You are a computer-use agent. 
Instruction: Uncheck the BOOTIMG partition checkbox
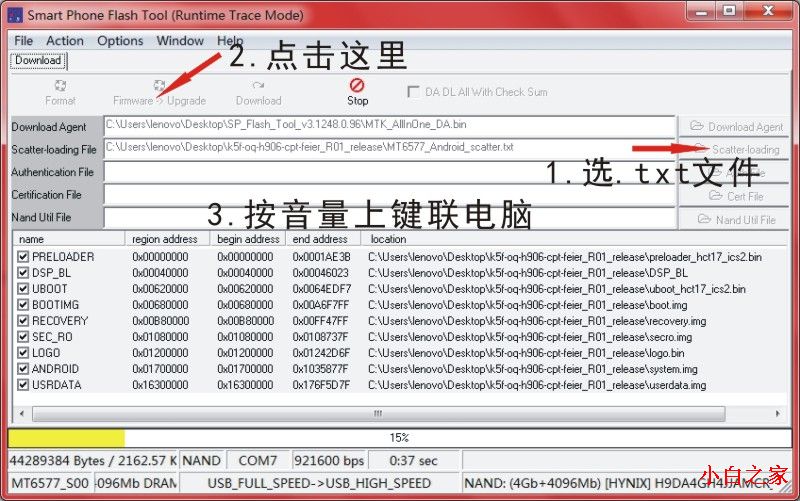point(23,305)
